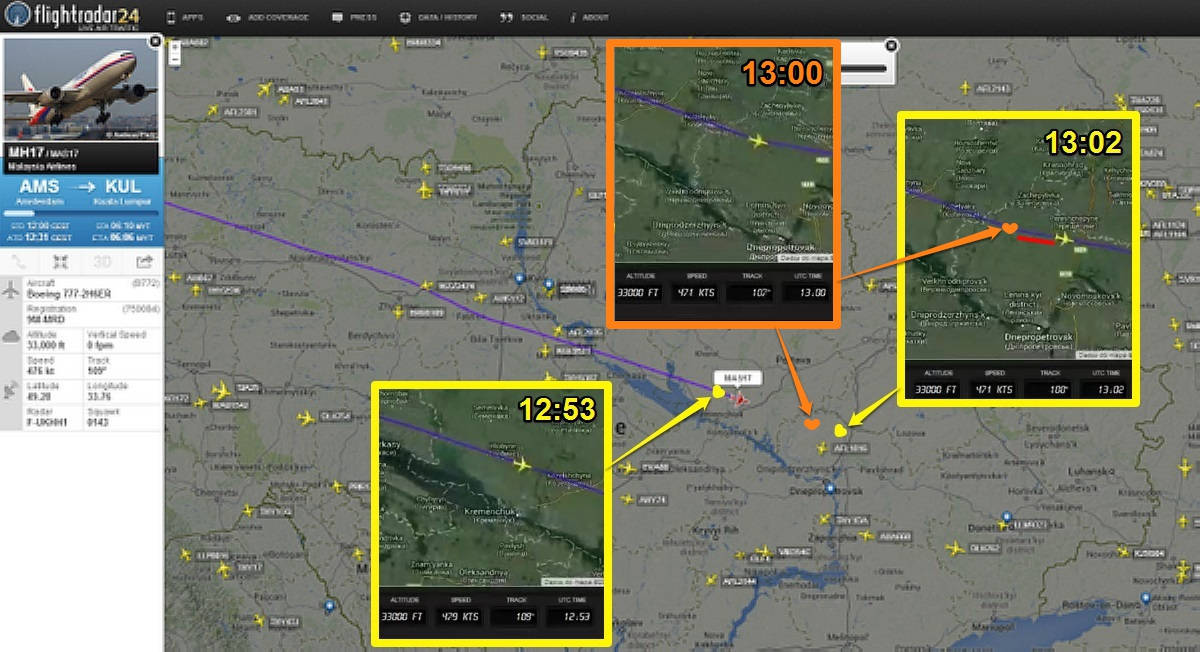Open the PRESS menu item
The image size is (1200, 652).
click(354, 18)
